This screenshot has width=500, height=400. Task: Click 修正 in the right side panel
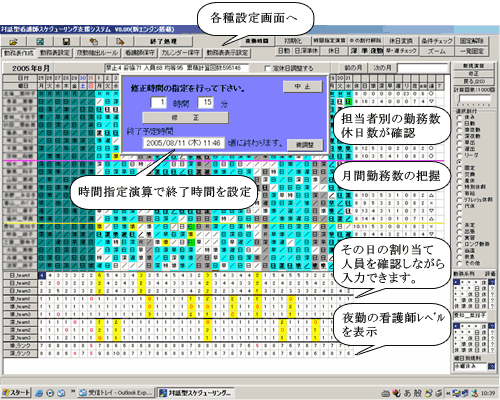[474, 73]
